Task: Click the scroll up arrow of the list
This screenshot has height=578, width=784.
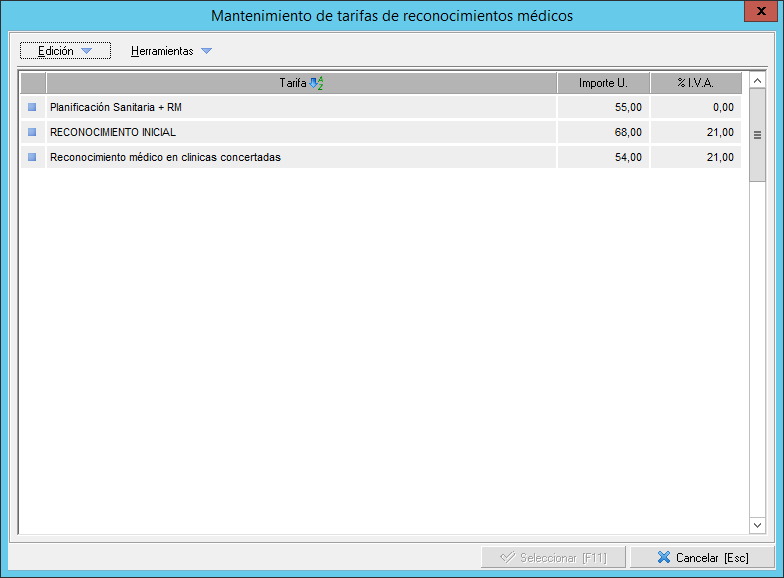Action: tap(757, 81)
